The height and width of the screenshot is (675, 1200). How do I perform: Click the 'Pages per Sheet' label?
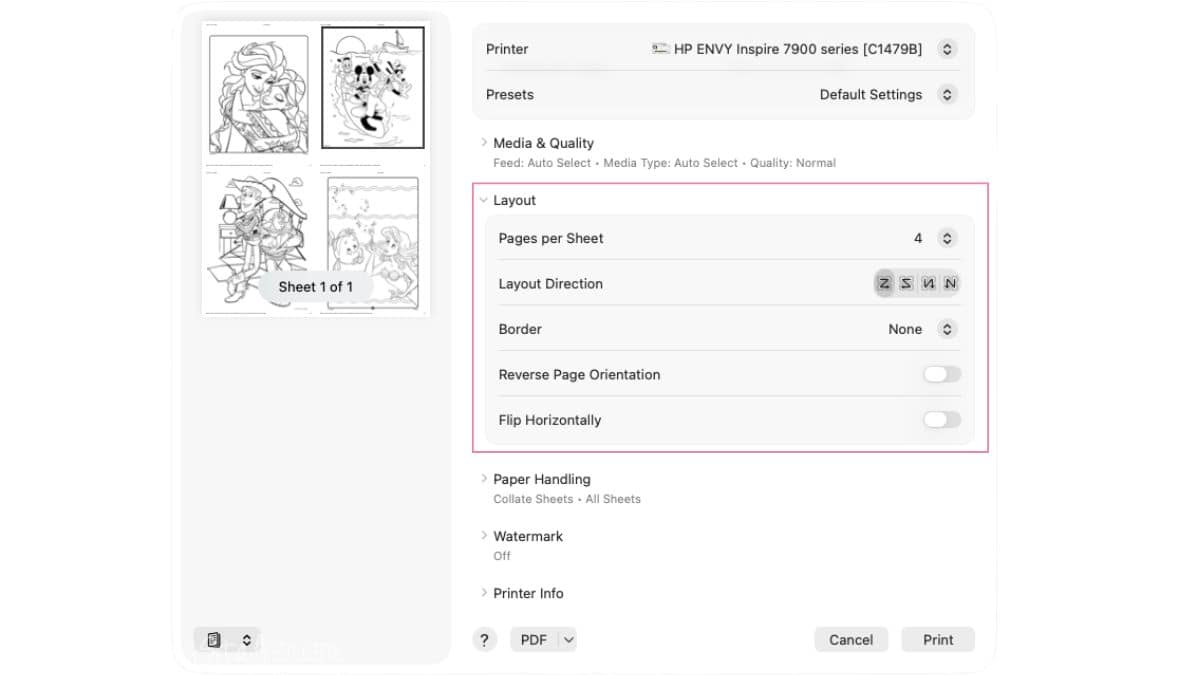coord(551,238)
